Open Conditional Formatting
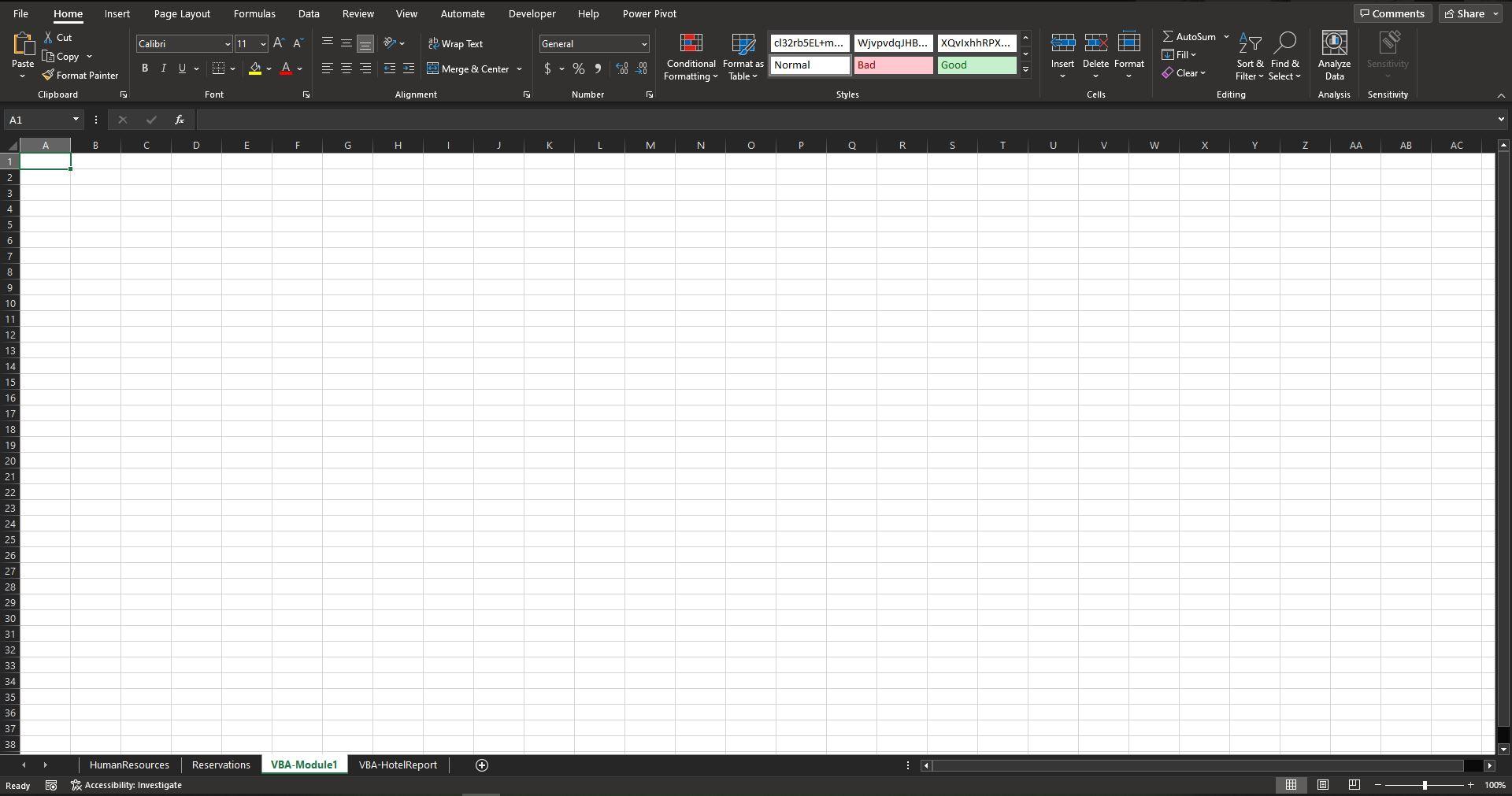Image resolution: width=1512 pixels, height=796 pixels. 691,57
